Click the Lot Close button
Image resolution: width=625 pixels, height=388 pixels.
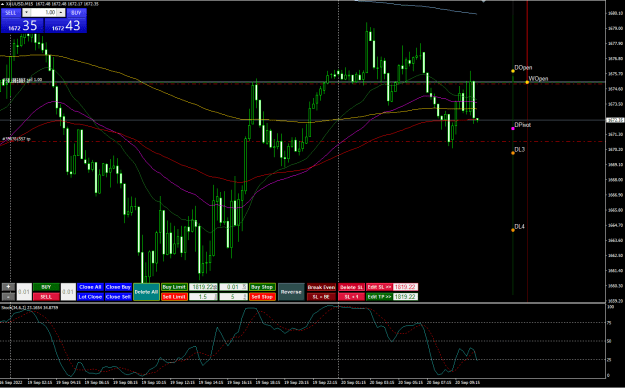[x=90, y=297]
